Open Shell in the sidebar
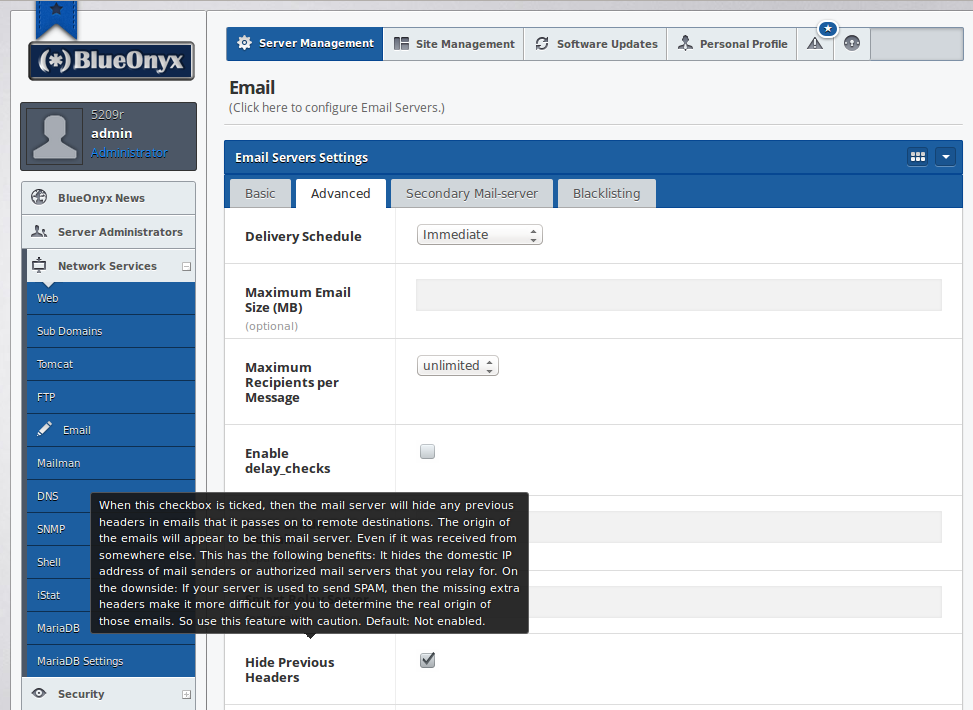The image size is (973, 710). [59, 562]
